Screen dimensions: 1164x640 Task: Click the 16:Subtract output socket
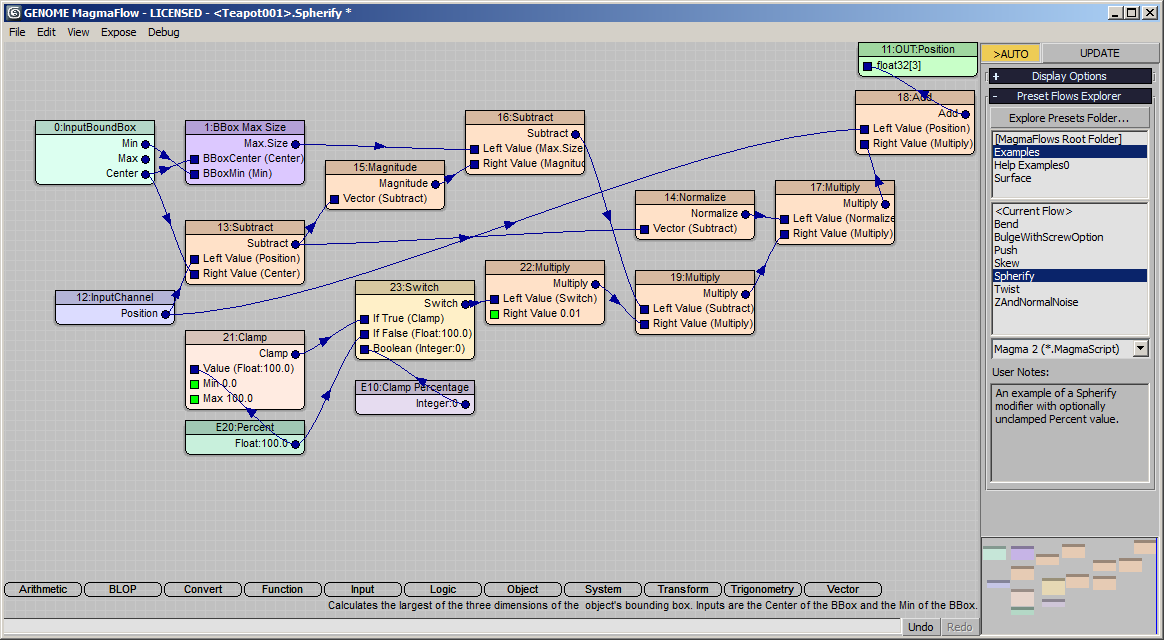pos(575,134)
